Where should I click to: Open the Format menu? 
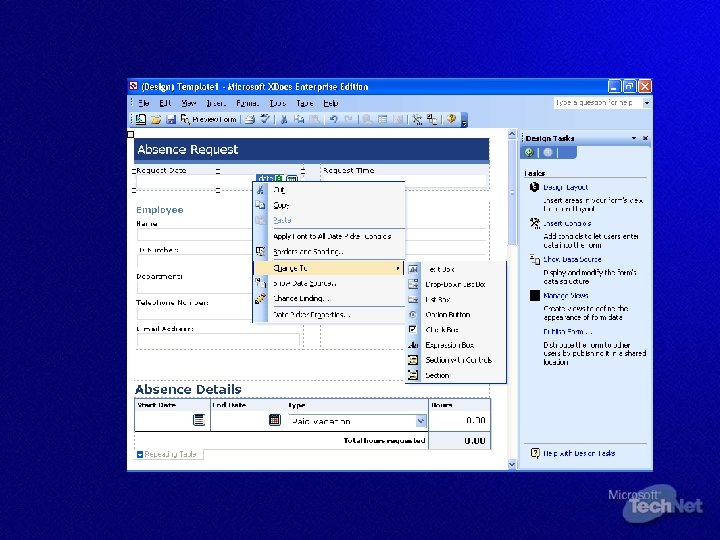click(x=247, y=103)
